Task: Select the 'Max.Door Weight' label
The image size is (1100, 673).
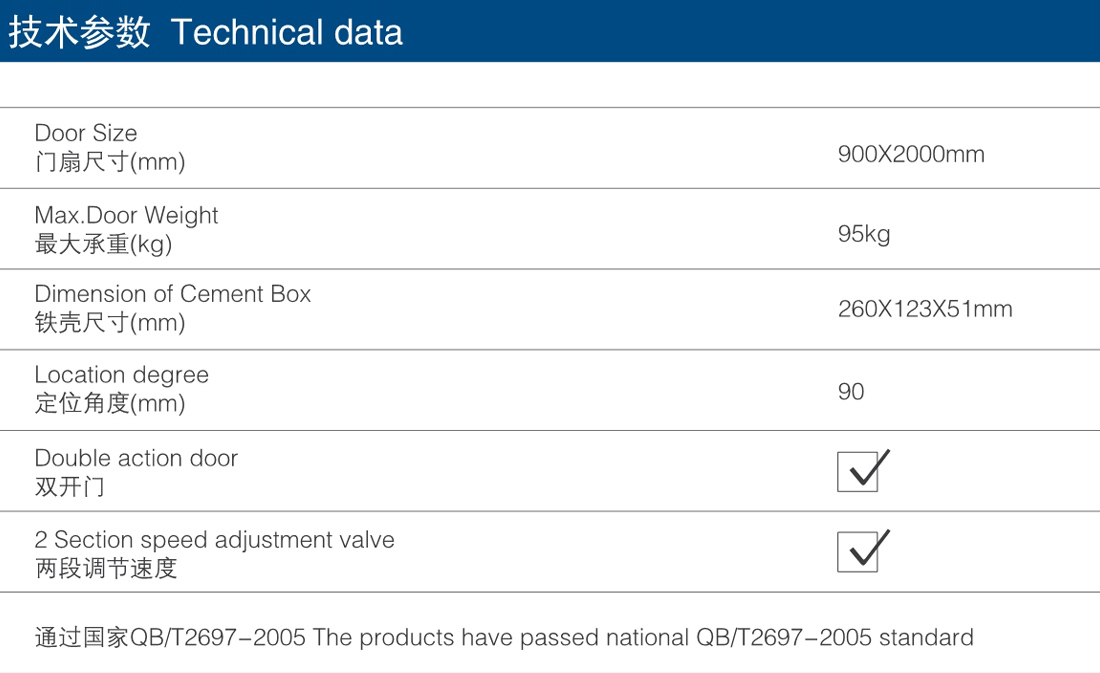Action: click(x=126, y=215)
